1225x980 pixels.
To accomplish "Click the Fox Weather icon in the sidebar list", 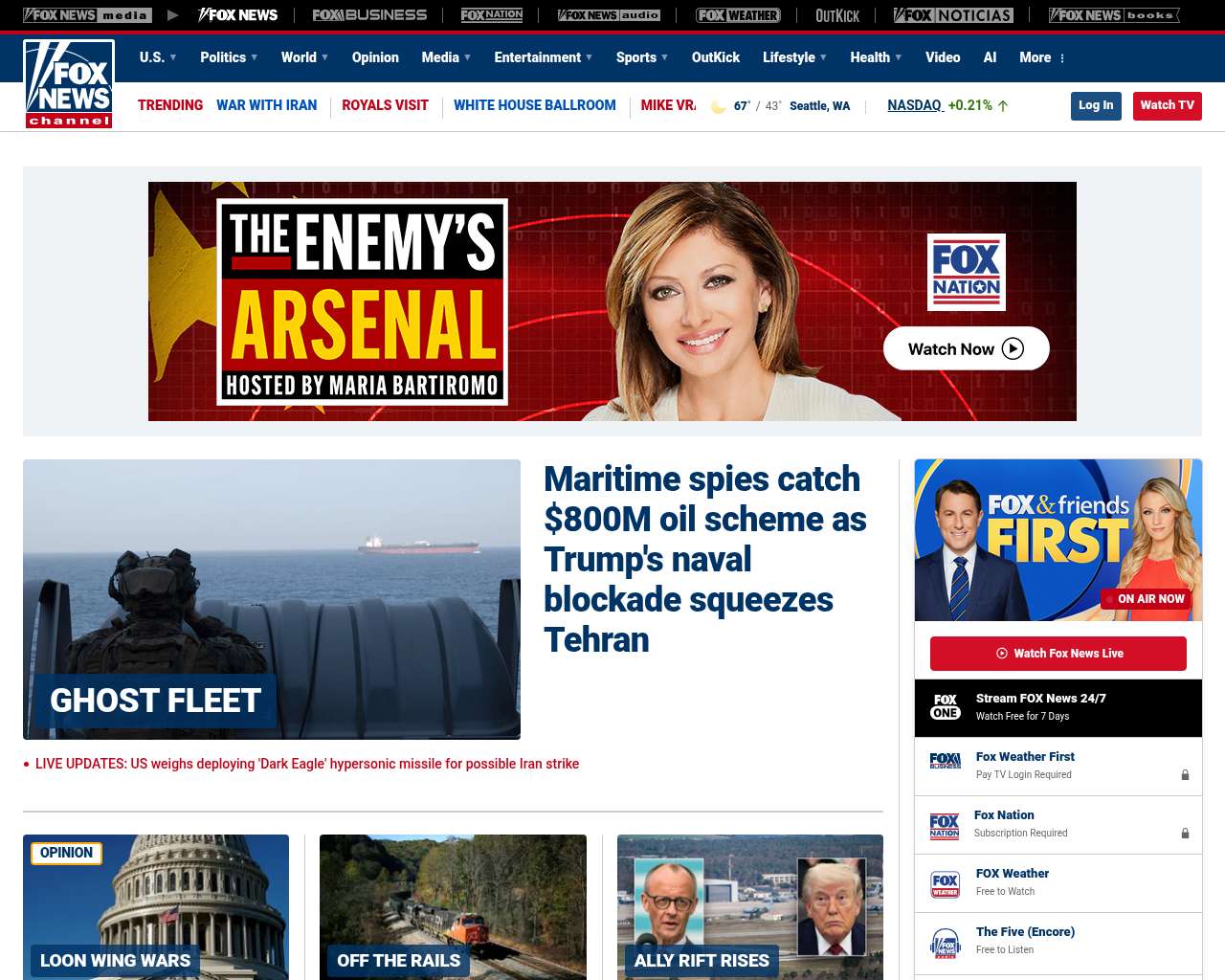I will tap(946, 884).
